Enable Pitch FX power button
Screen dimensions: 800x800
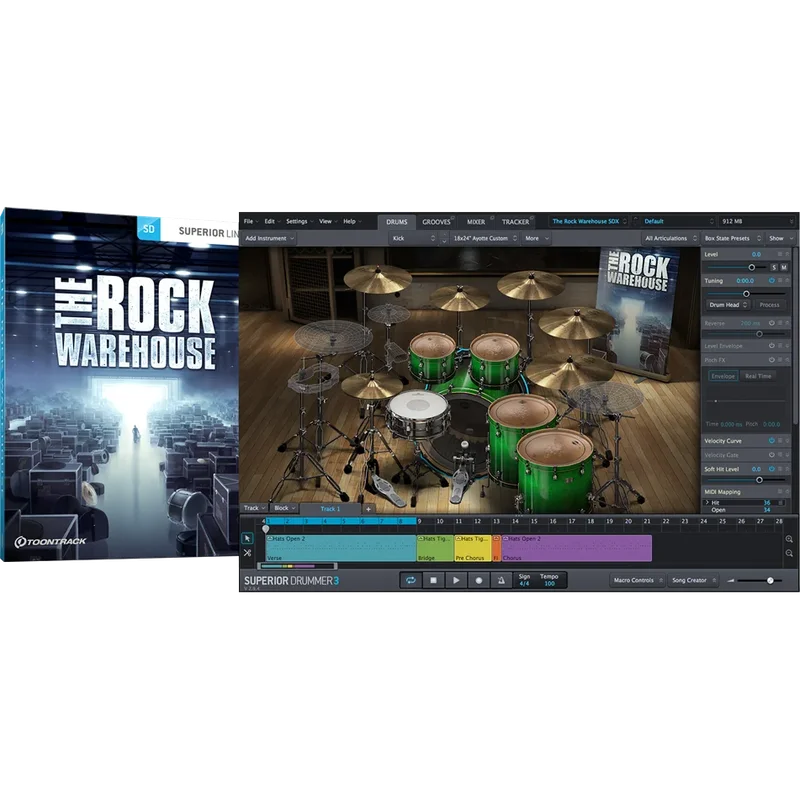pyautogui.click(x=771, y=360)
